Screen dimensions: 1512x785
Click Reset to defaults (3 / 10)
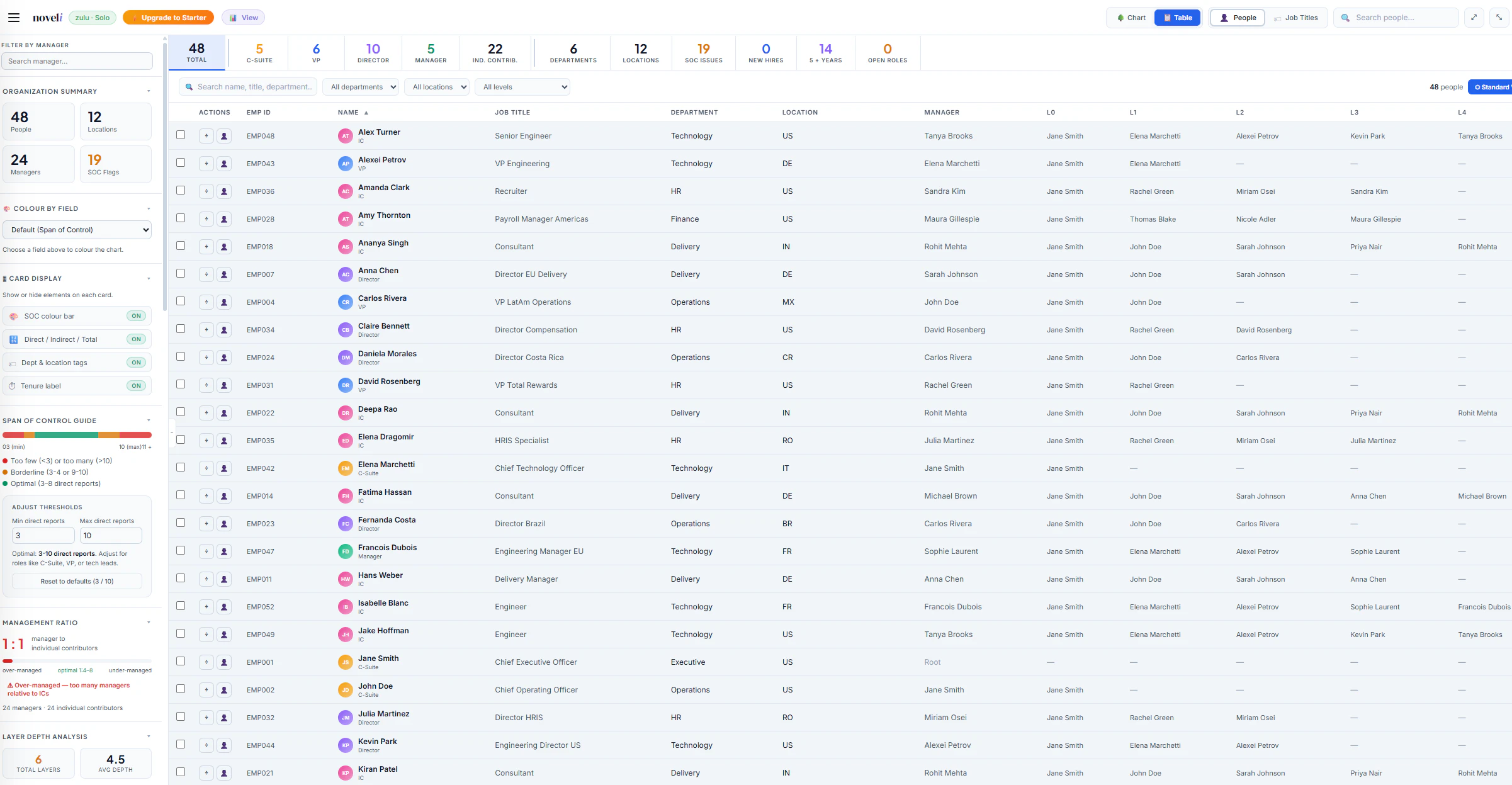click(x=77, y=581)
